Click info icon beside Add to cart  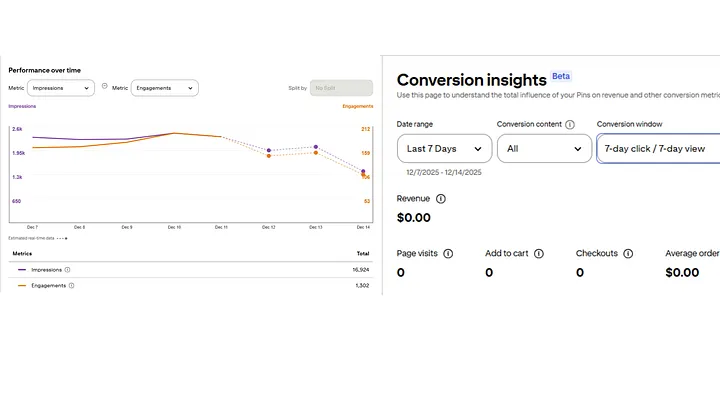(x=539, y=254)
